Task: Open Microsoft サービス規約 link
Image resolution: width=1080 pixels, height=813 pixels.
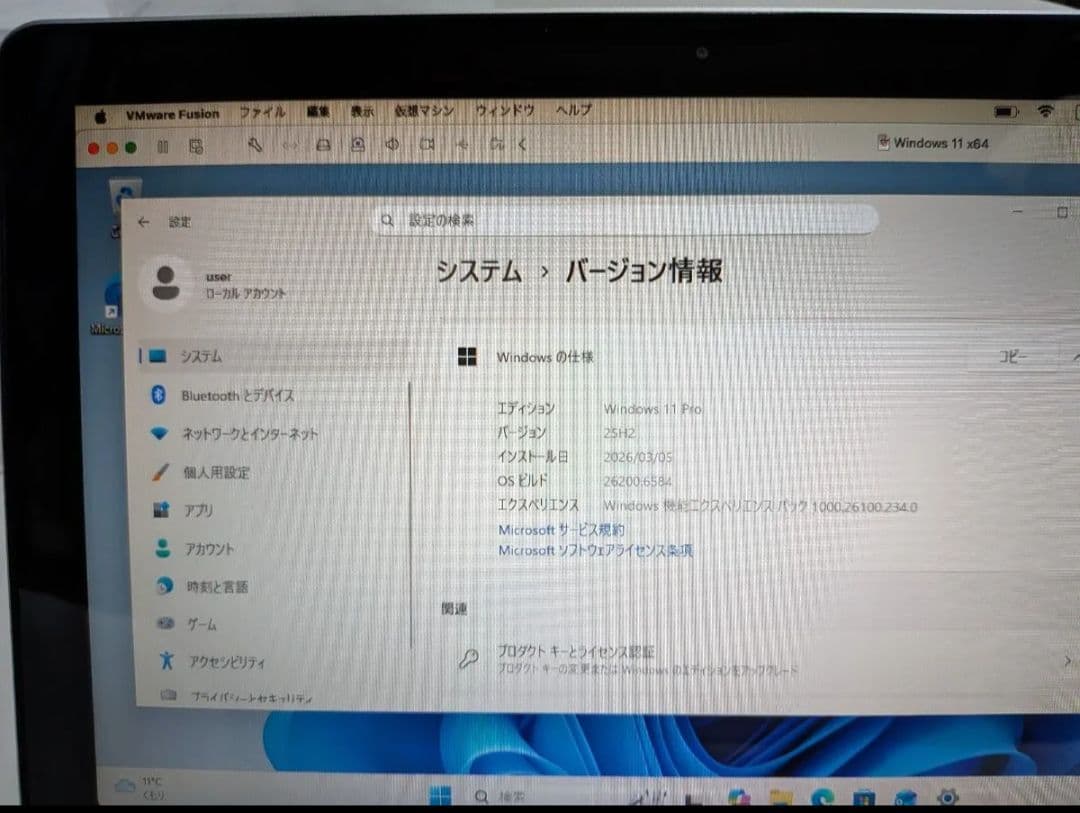Action: [x=561, y=530]
